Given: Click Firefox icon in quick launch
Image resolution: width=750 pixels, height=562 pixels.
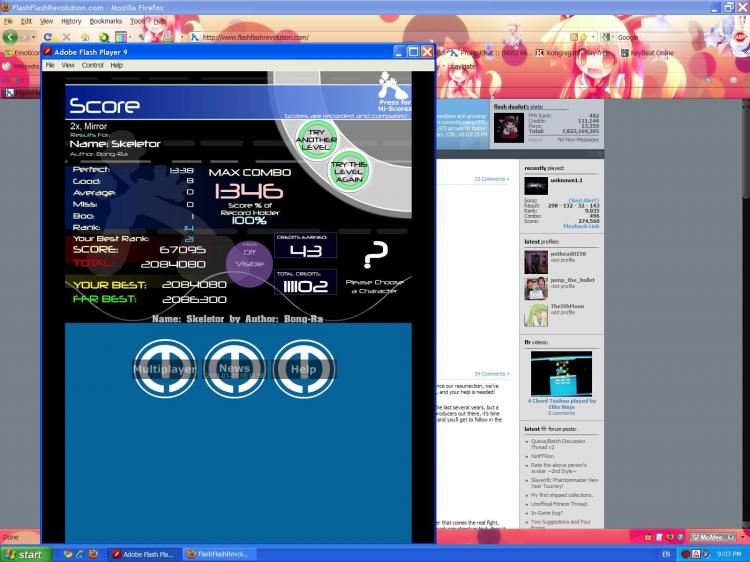Looking at the screenshot, I should (x=93, y=554).
